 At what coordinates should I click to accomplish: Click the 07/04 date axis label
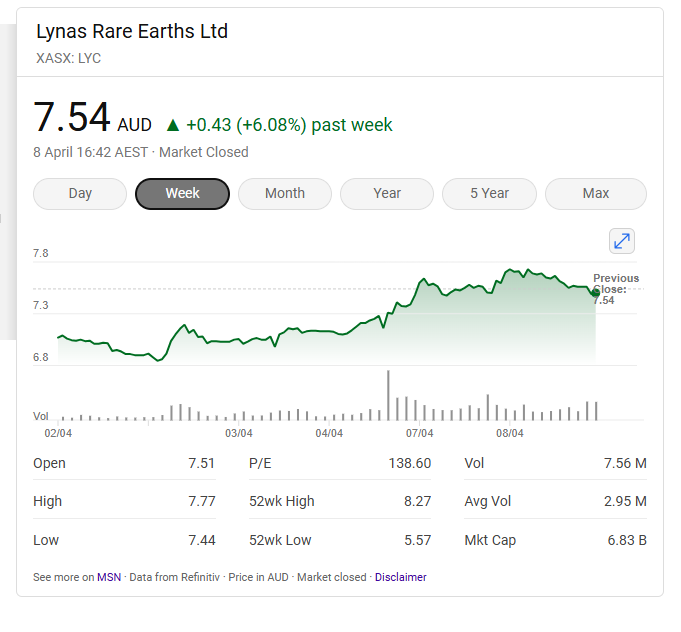(x=419, y=433)
